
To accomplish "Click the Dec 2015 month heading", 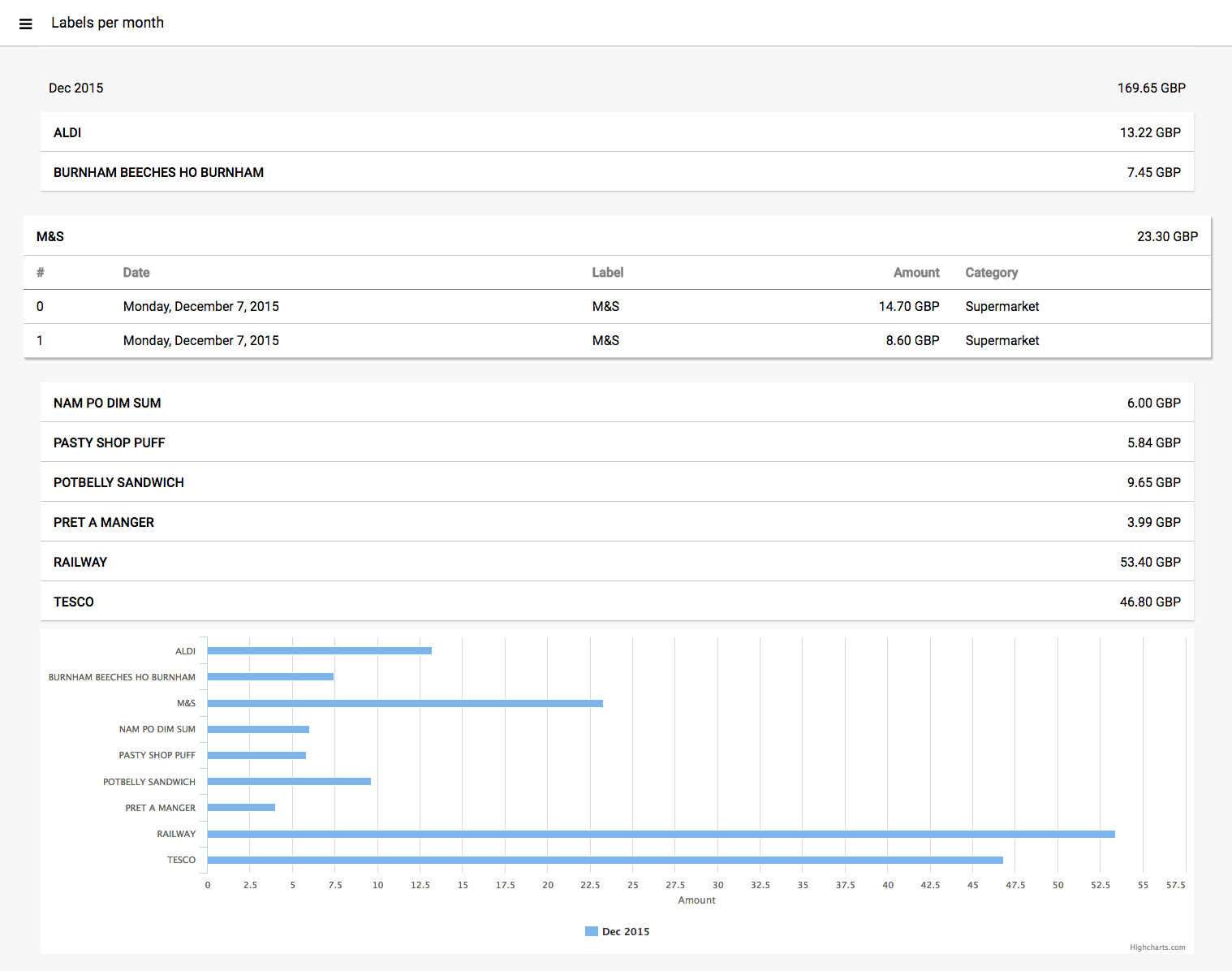I will click(x=76, y=88).
